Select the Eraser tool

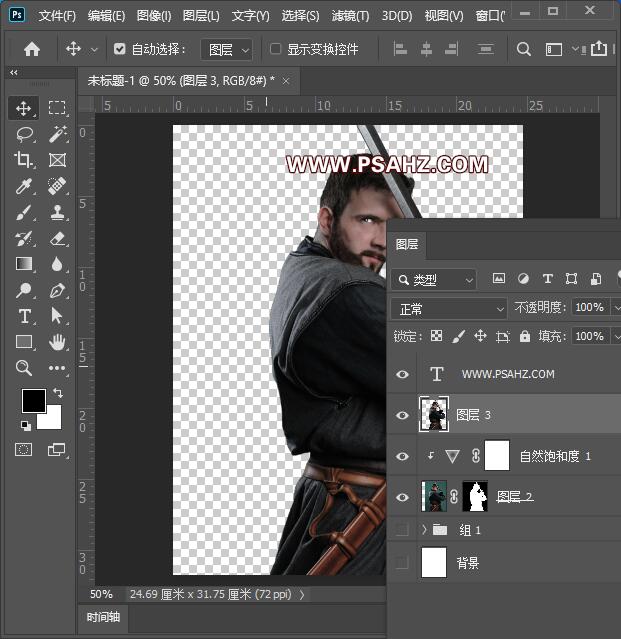[57, 238]
